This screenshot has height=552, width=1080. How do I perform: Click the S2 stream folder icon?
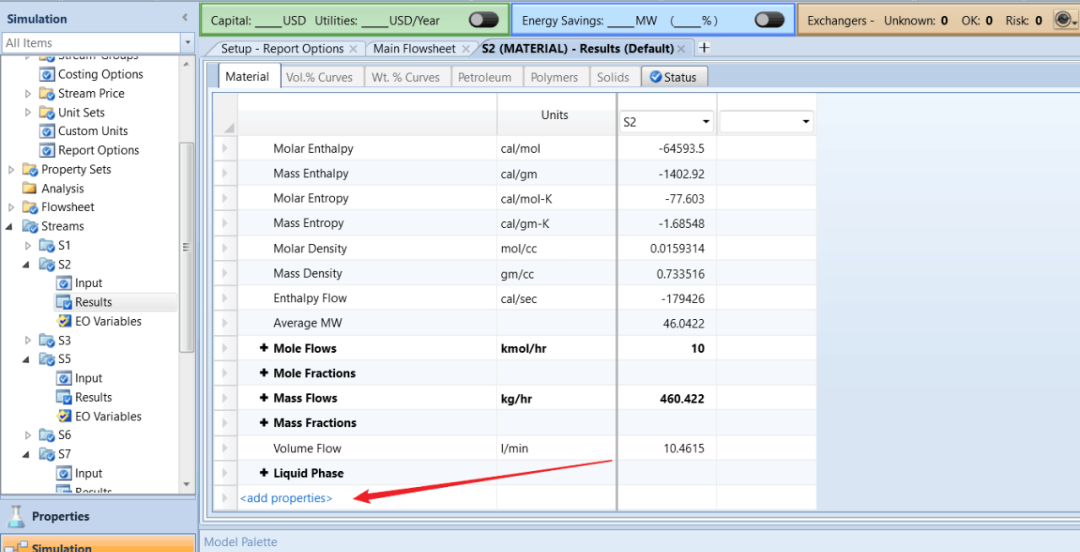[x=47, y=264]
